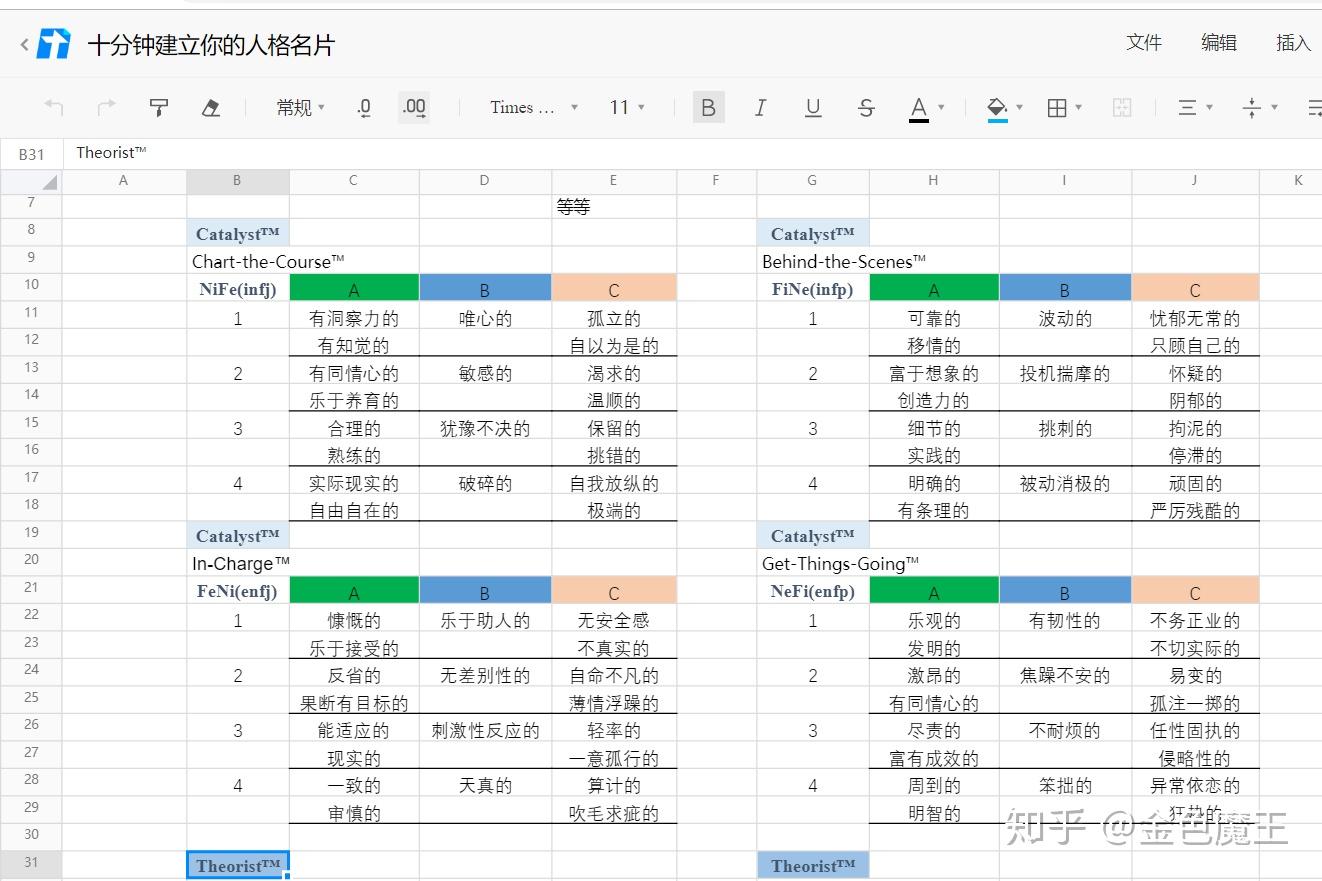Toggle strikethrough formatting
This screenshot has width=1322, height=881.
click(865, 107)
